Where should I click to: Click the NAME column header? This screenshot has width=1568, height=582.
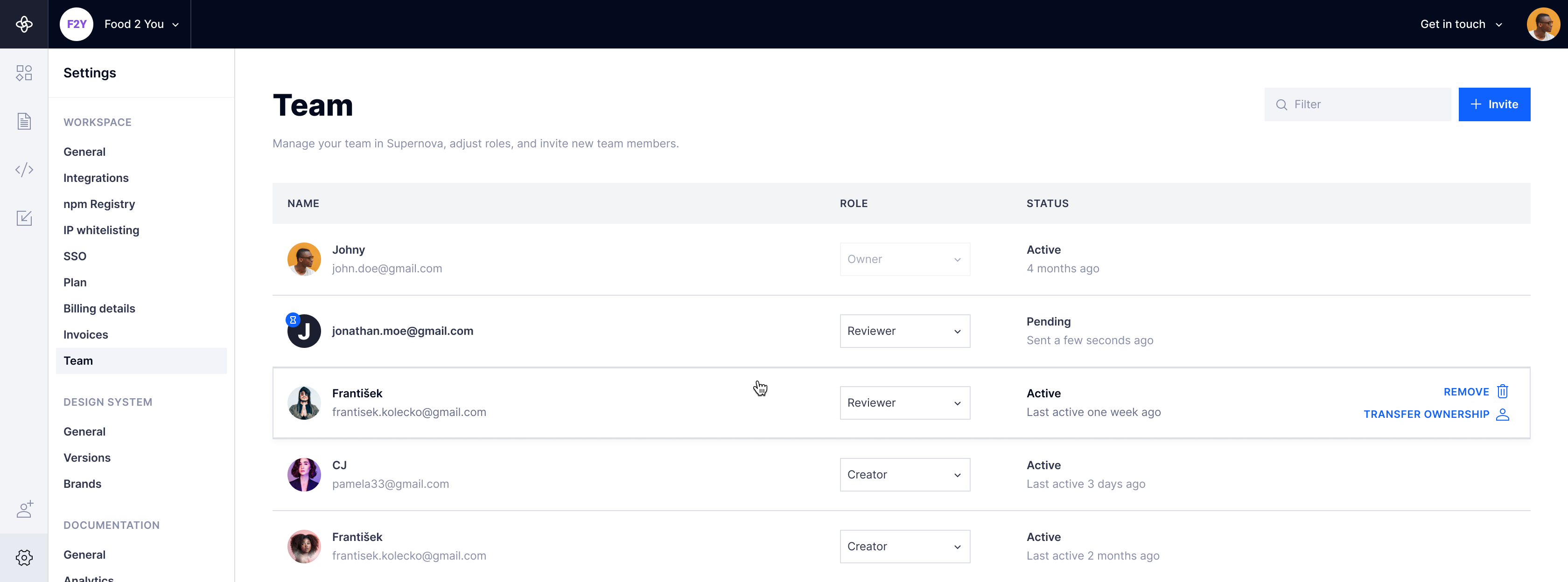click(x=303, y=204)
